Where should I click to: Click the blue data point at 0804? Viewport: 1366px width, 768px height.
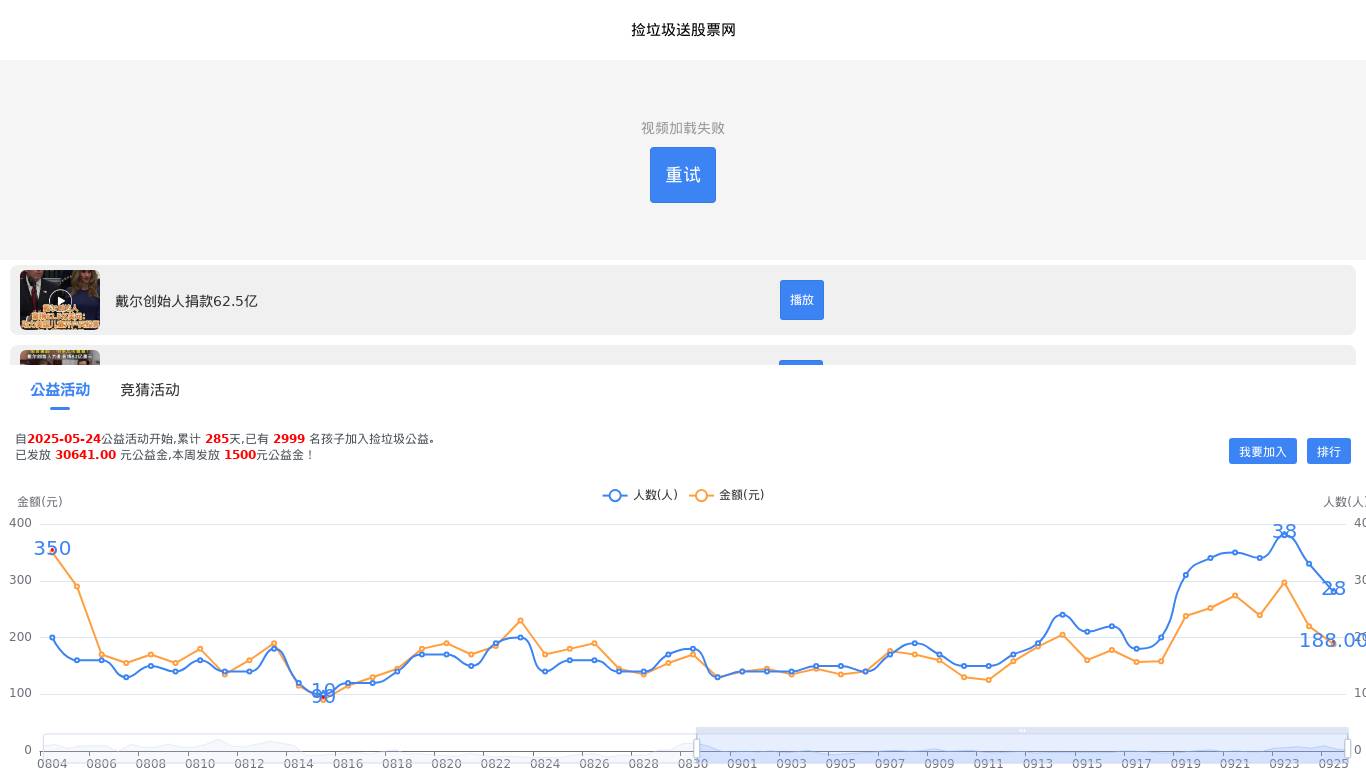tap(52, 637)
